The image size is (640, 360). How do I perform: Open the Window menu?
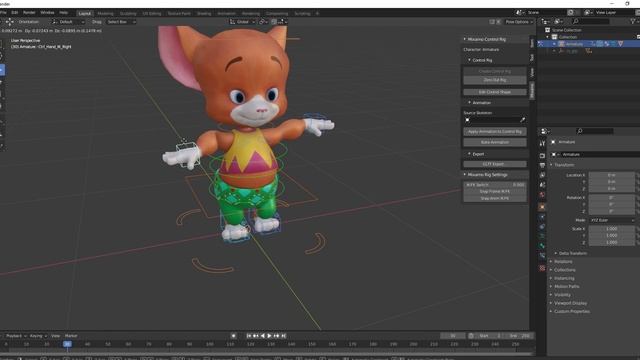pos(47,13)
